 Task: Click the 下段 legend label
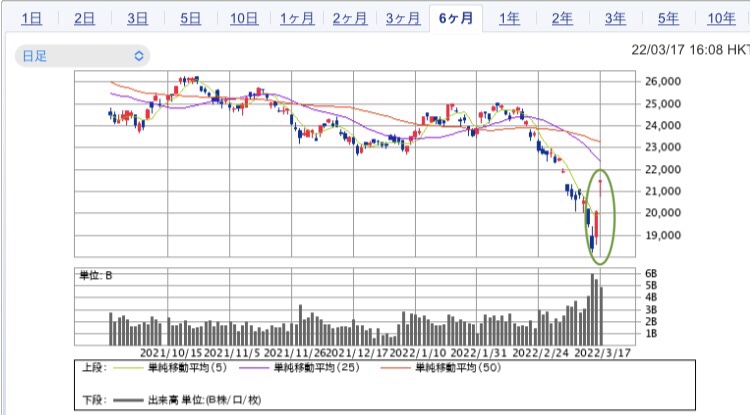click(x=94, y=400)
